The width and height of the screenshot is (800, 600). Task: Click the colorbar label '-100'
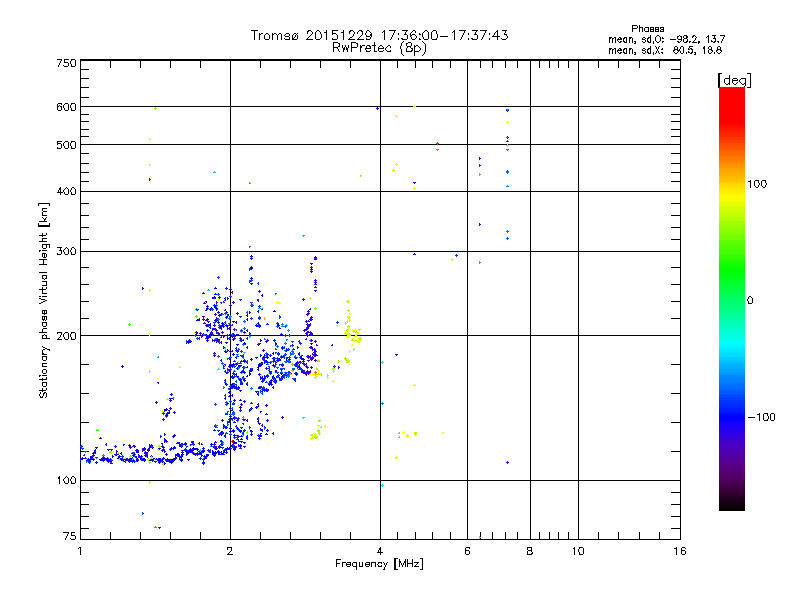(761, 417)
